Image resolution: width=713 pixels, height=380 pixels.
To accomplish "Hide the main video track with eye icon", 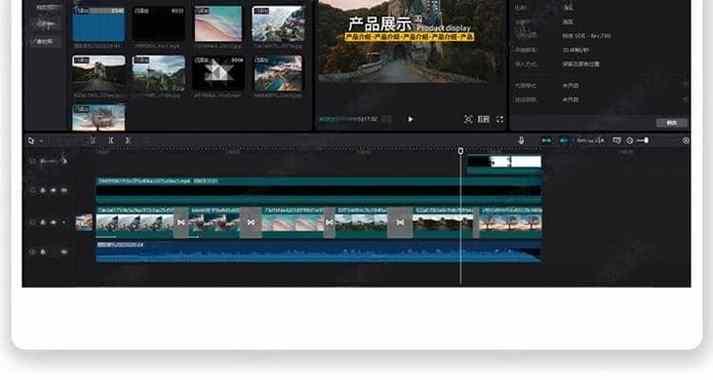I will tap(53, 222).
